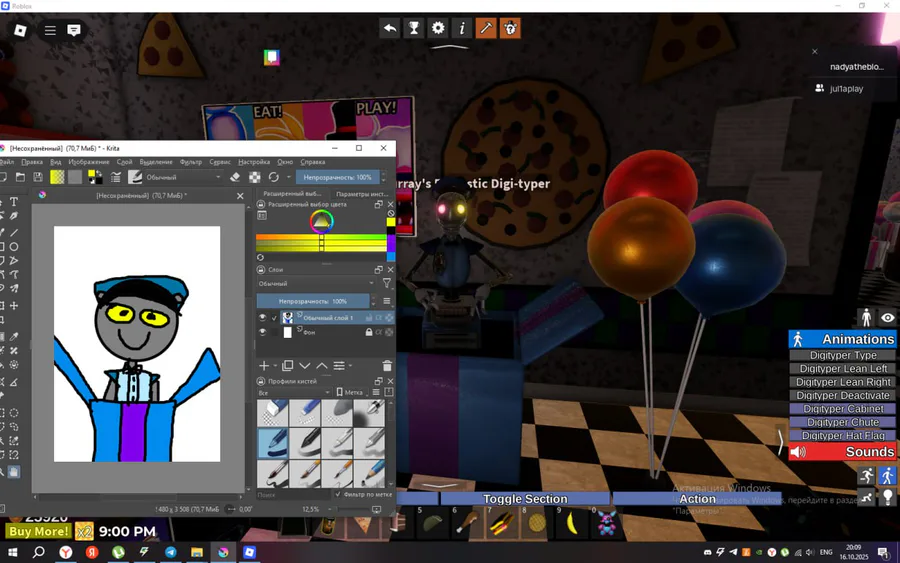Toggle preserve alpha checkerboard icon
The image size is (900, 563).
coord(255,177)
